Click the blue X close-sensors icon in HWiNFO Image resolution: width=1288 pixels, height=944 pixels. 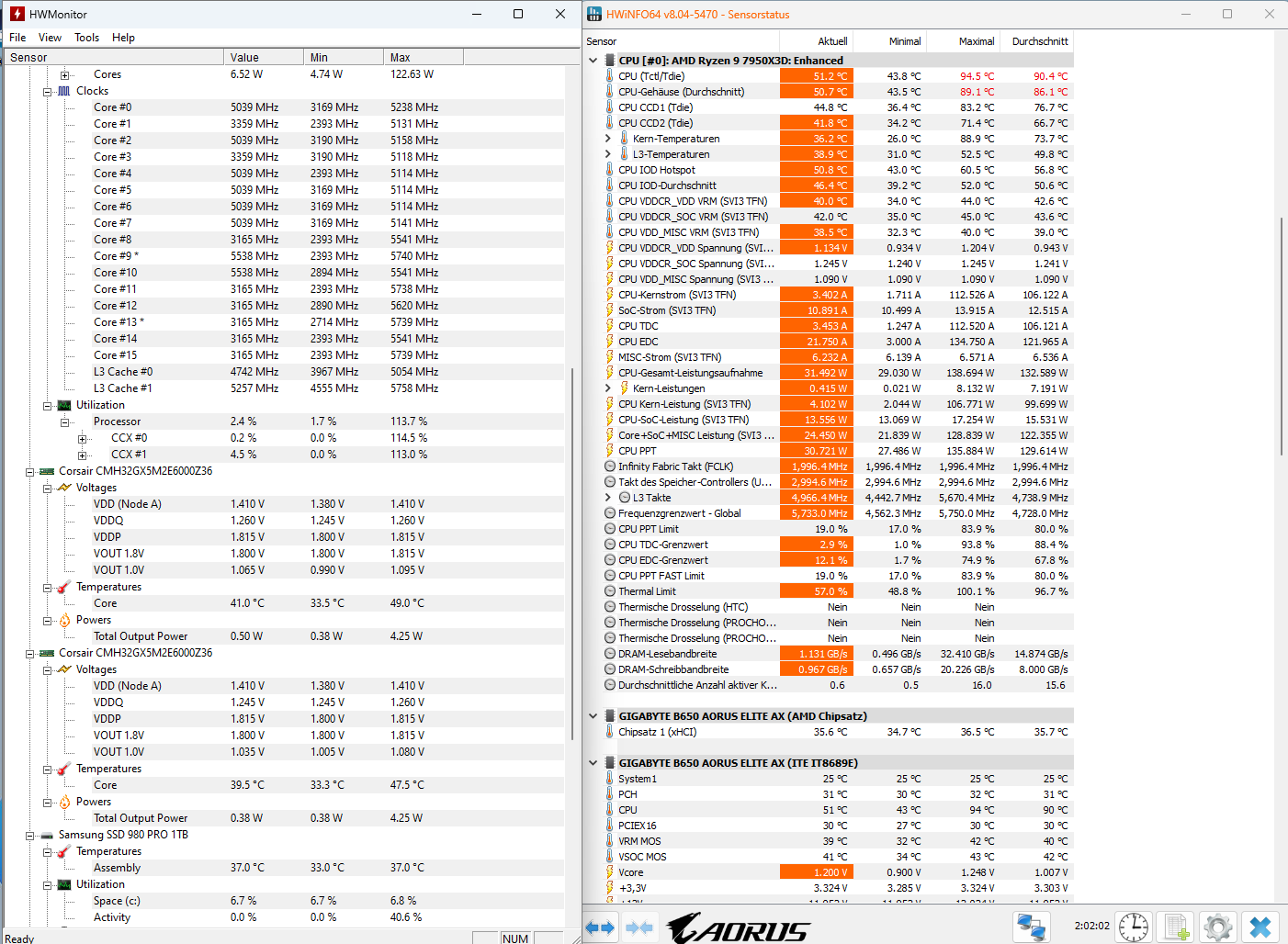(1260, 927)
